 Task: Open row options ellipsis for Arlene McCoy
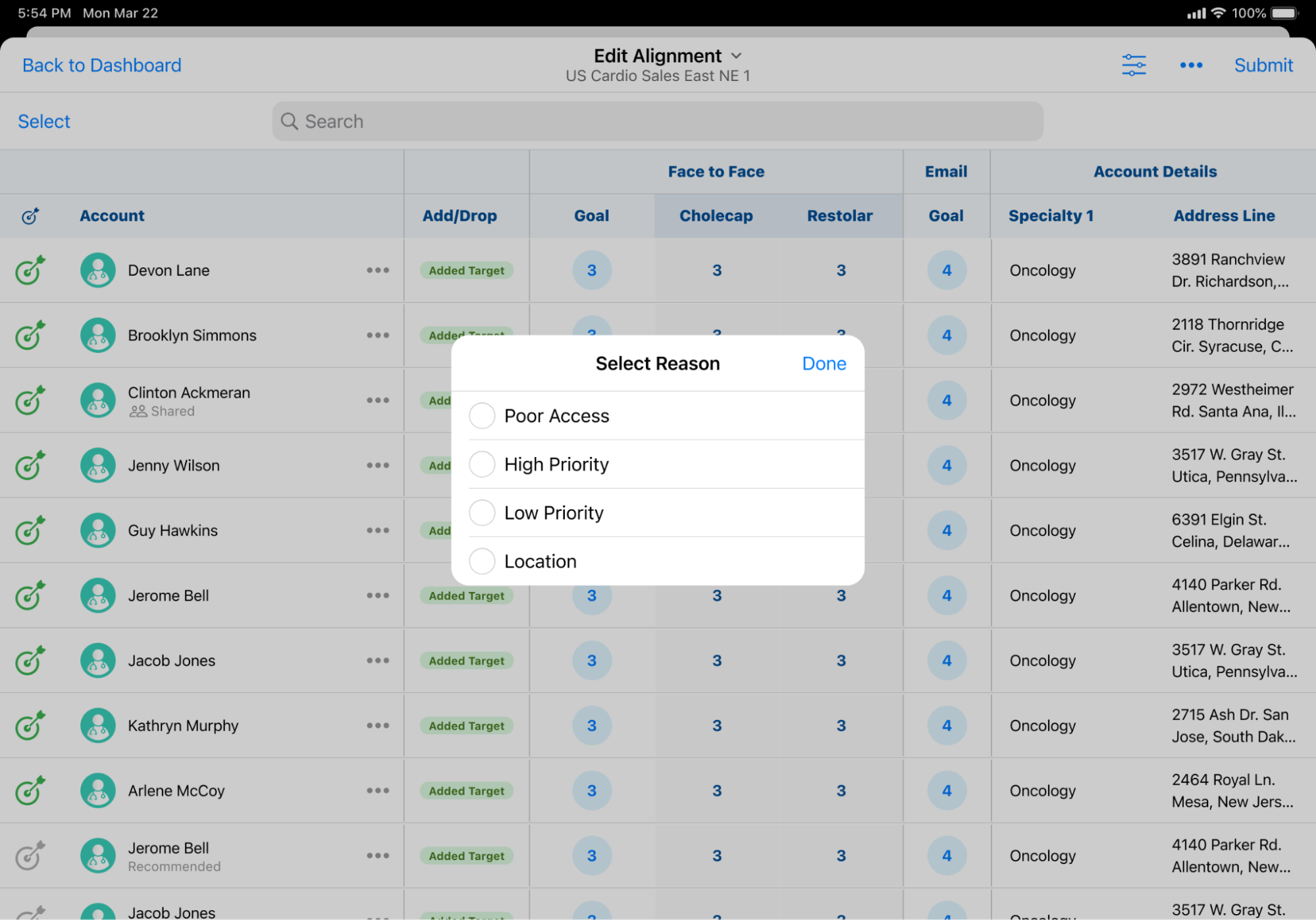click(378, 790)
